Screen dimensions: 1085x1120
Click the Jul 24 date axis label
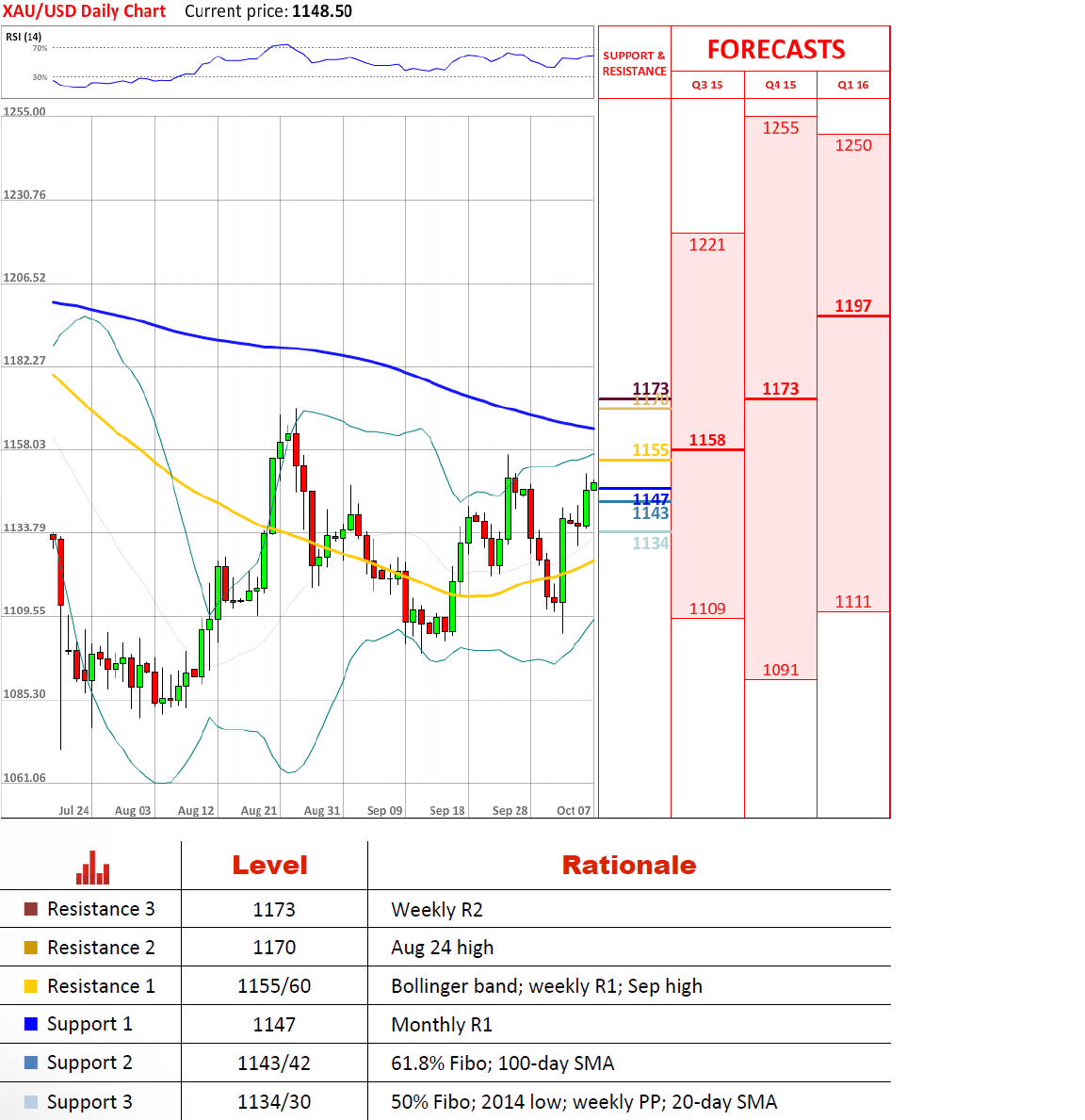[73, 811]
